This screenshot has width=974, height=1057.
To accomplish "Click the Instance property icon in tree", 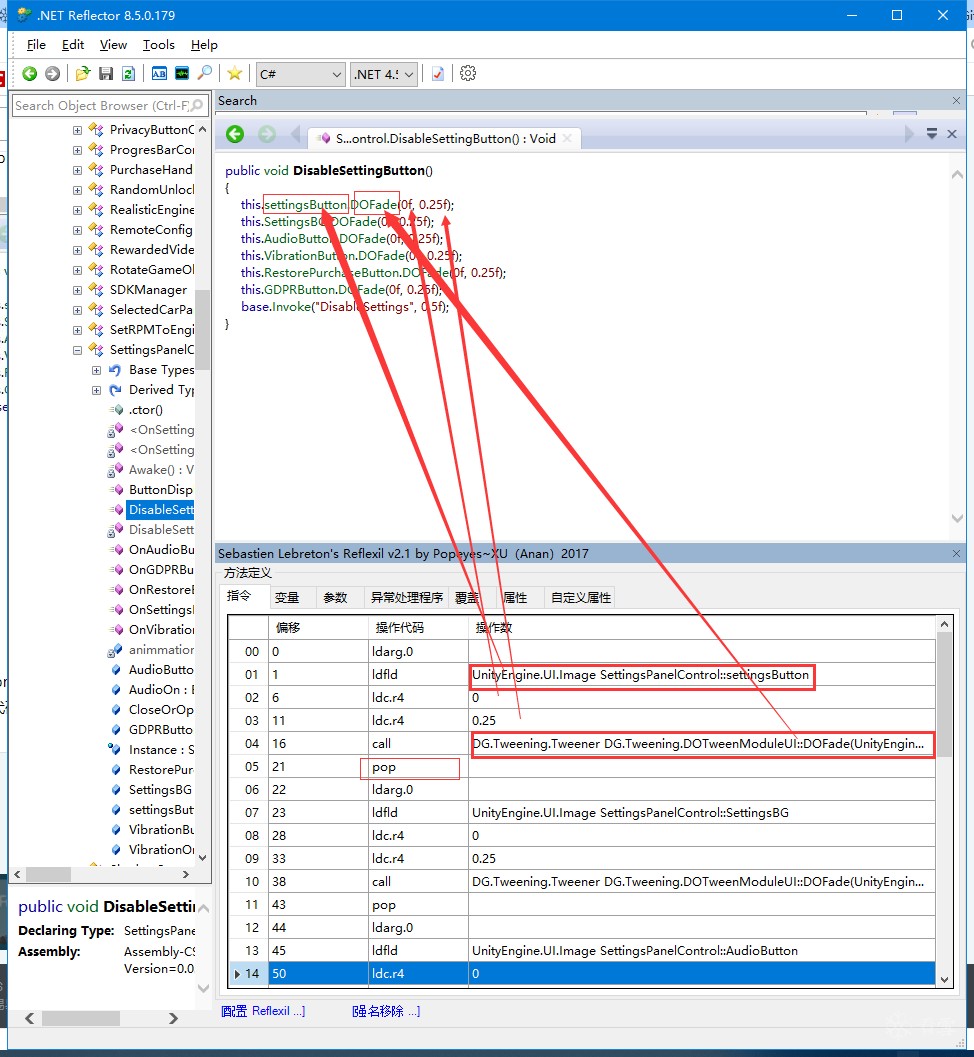I will (115, 749).
